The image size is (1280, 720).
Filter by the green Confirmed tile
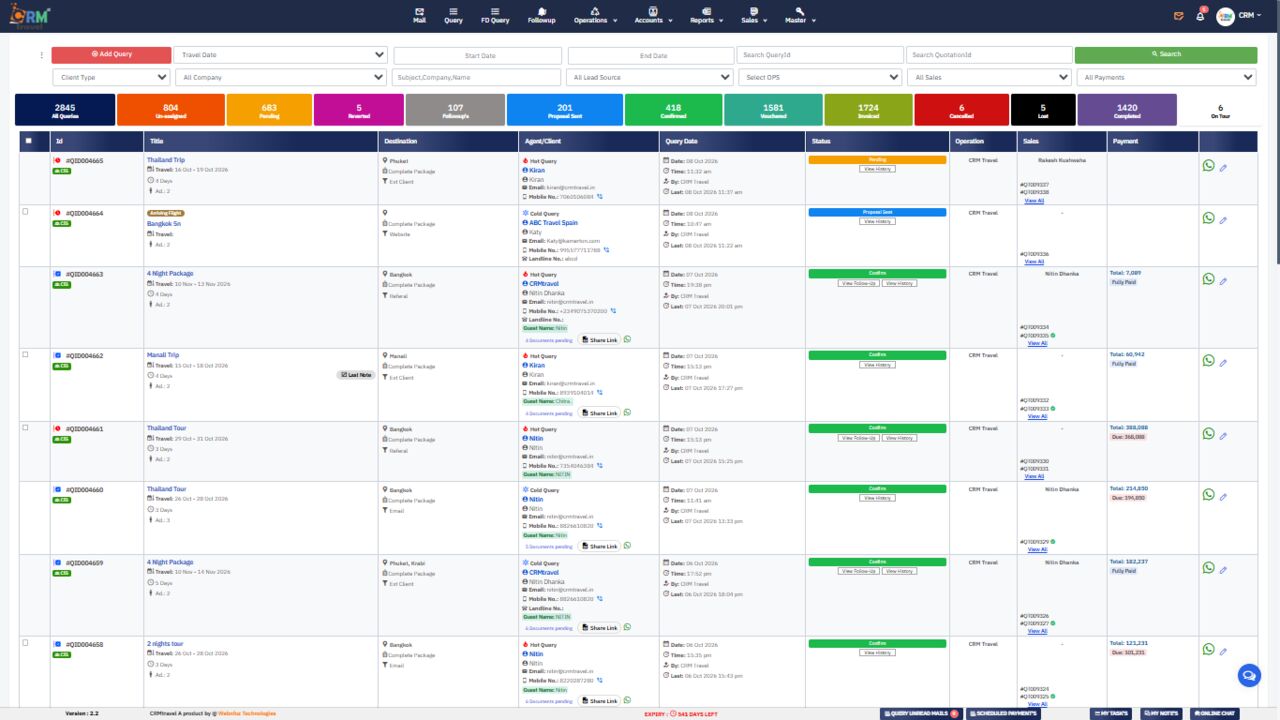pos(673,110)
